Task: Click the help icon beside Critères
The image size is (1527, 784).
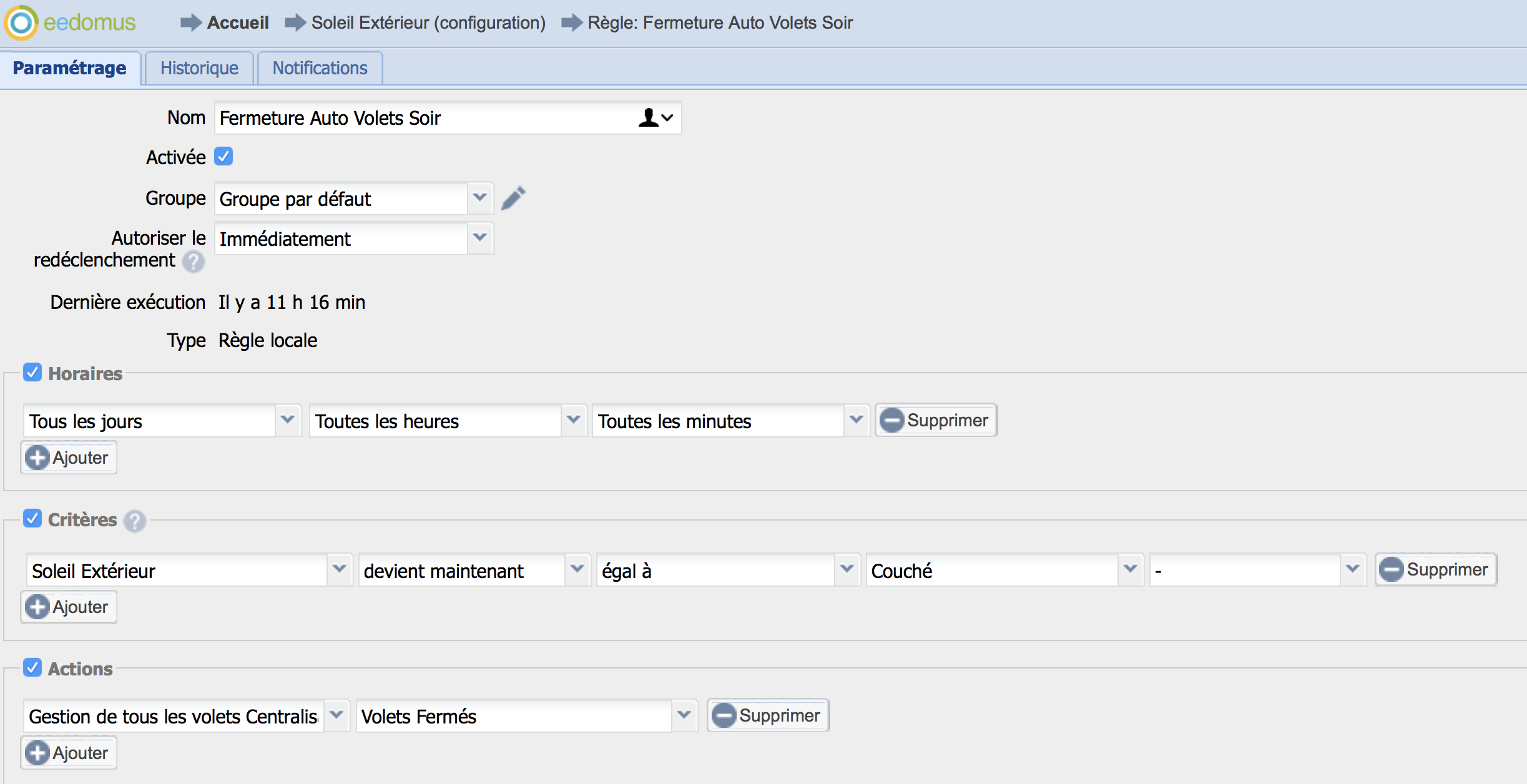Action: click(x=135, y=521)
